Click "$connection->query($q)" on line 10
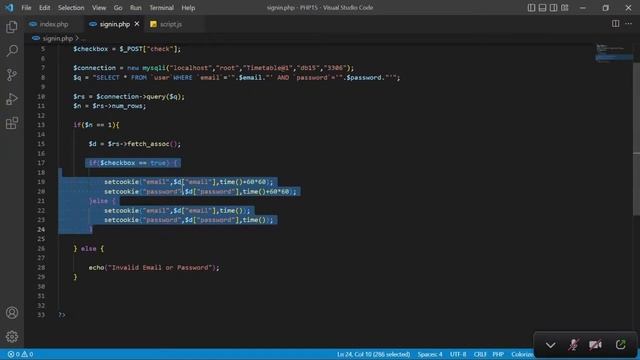 [139, 97]
